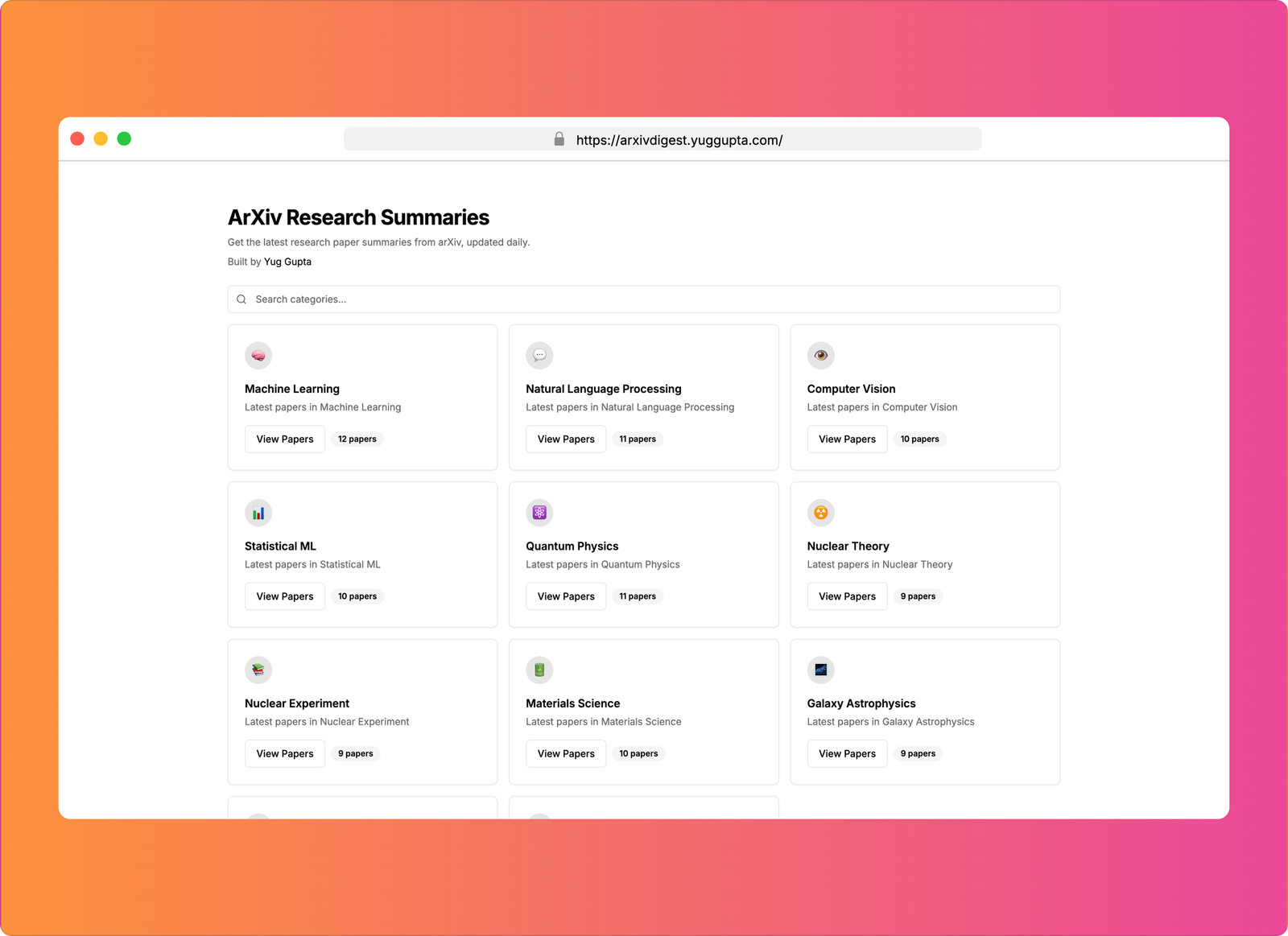Click the speech bubble icon for Natural Language Processing

pos(539,355)
